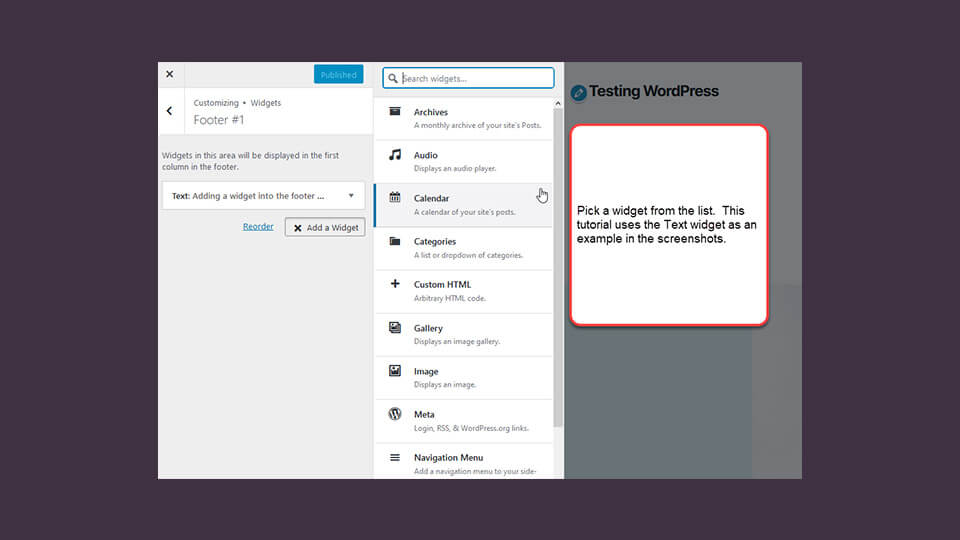Click the widget list scroll-up arrow
Screen dimensions: 960x540
point(558,103)
